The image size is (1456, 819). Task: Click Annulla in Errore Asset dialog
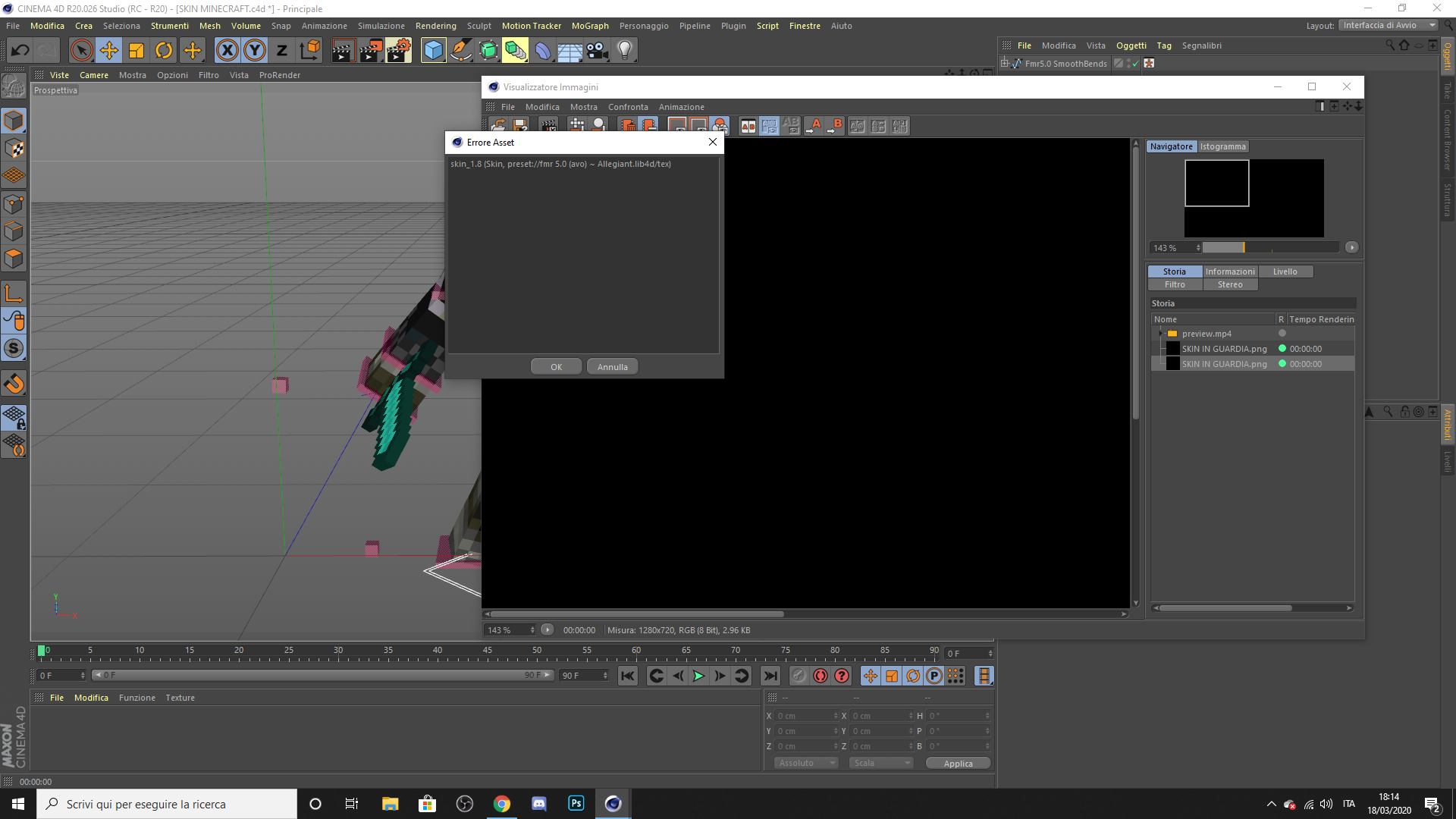tap(612, 367)
